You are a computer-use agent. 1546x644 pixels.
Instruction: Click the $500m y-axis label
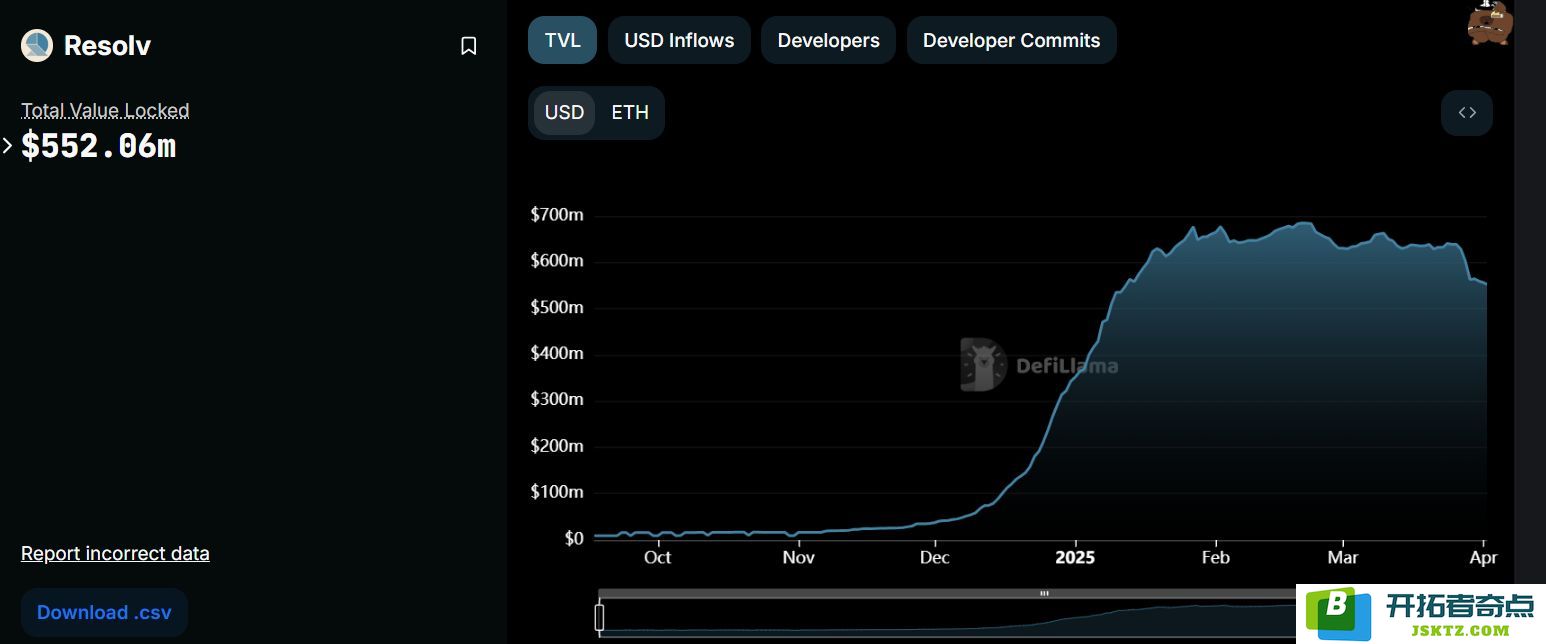(x=557, y=307)
